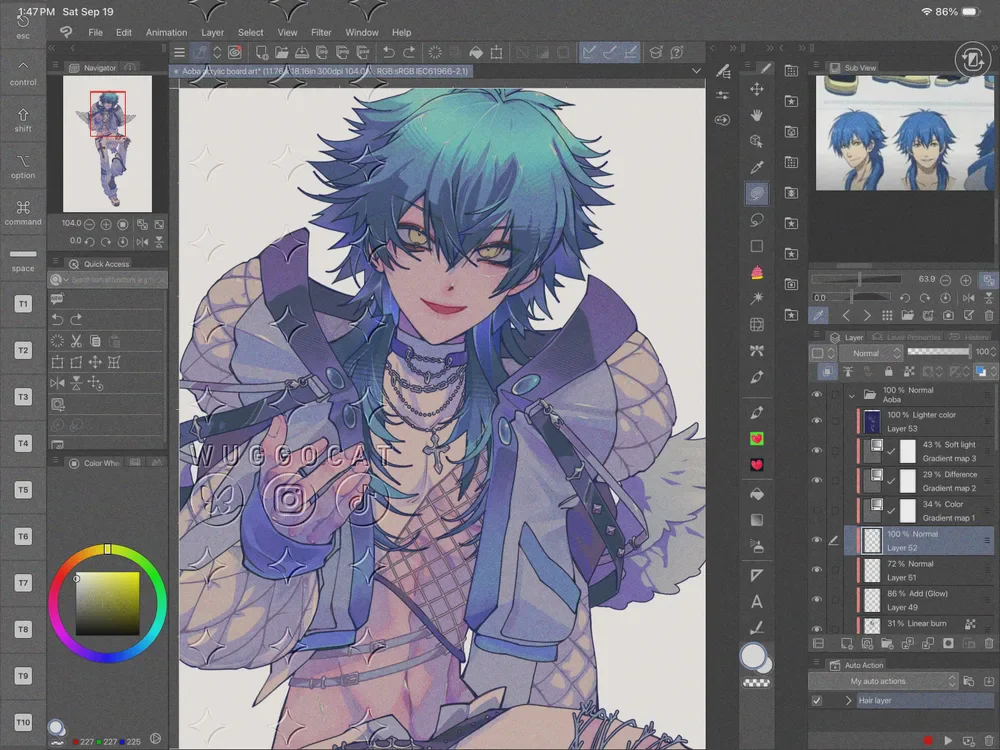Open the canvas tab list chevron
This screenshot has height=750, width=1000.
(696, 71)
